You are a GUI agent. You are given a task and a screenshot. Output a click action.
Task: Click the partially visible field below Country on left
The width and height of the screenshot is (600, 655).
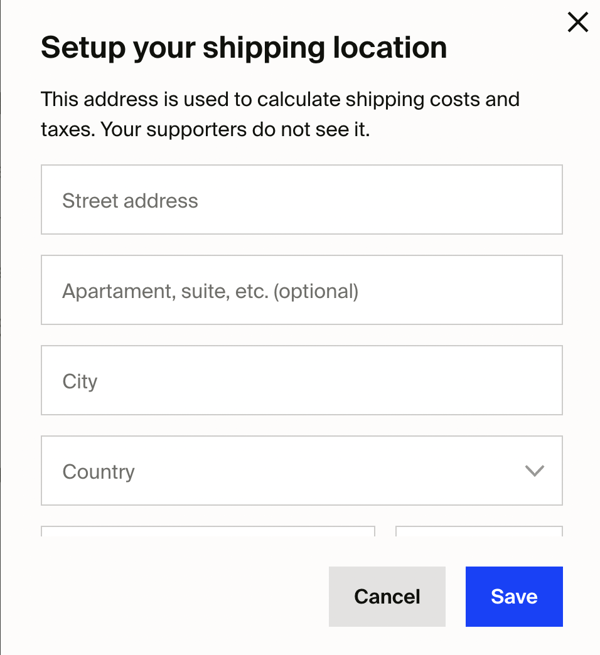click(208, 531)
